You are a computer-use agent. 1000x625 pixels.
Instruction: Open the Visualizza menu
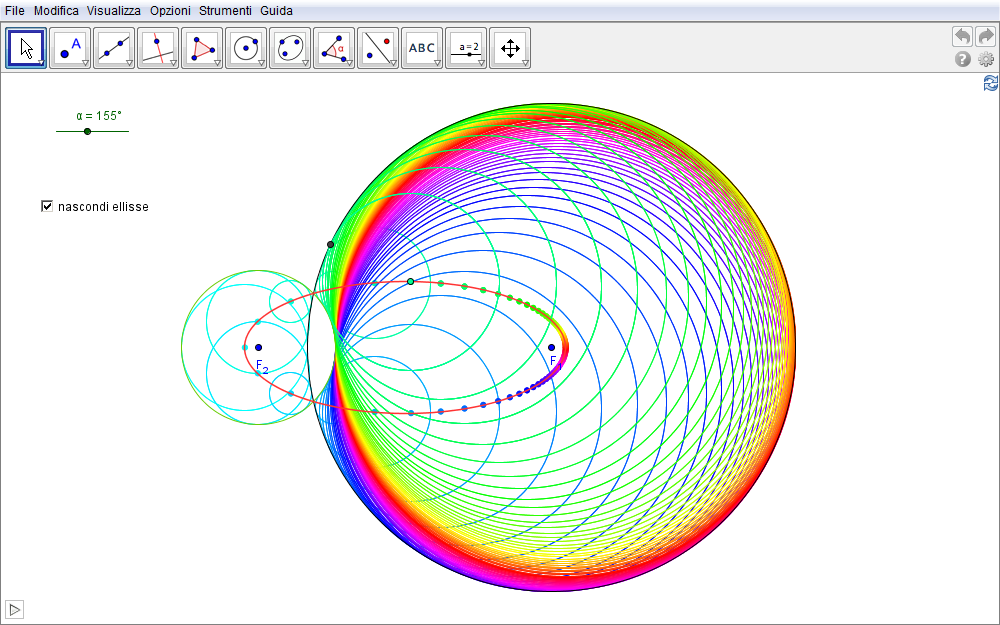click(x=113, y=10)
